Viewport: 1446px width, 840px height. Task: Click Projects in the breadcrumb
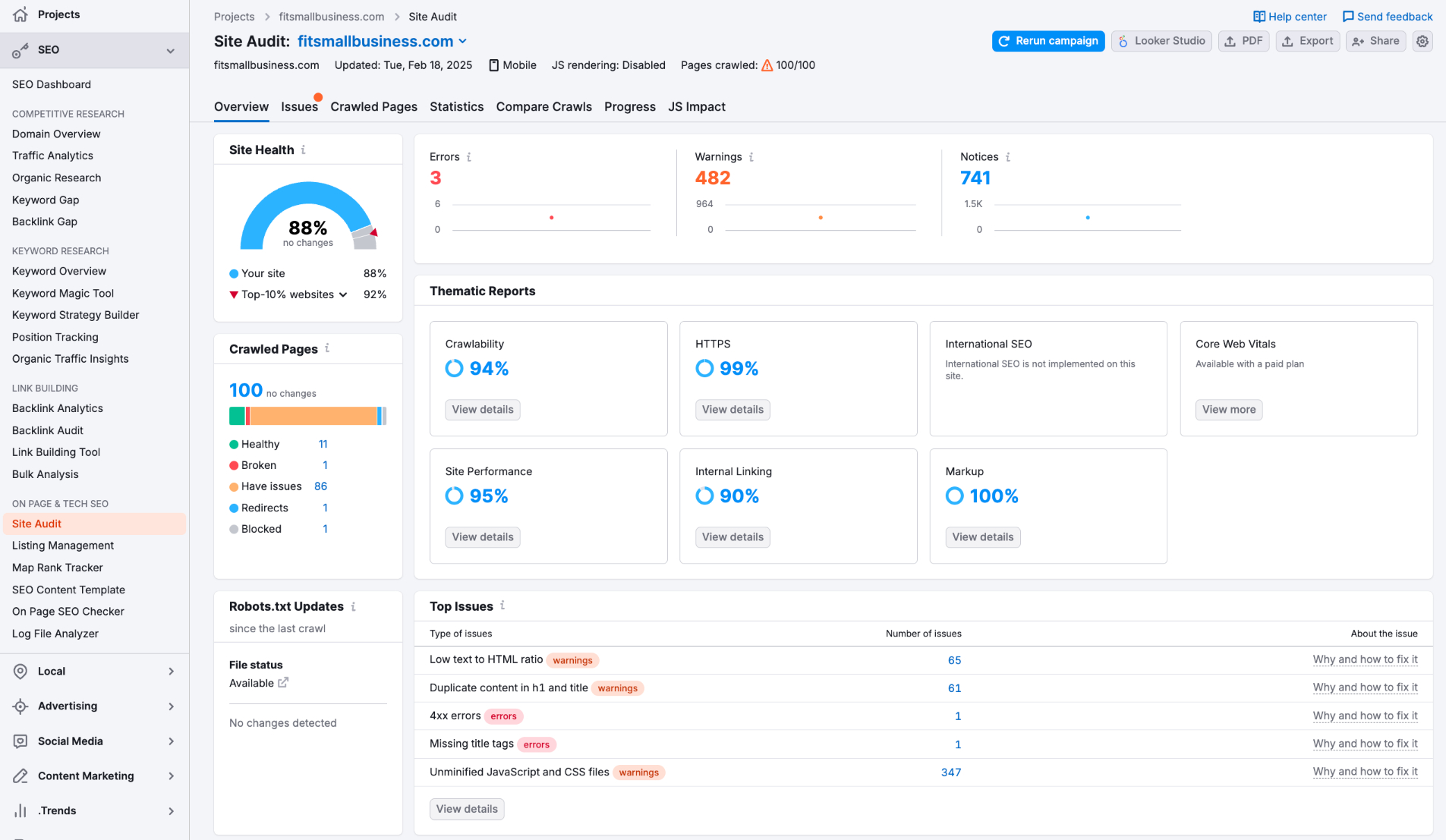coord(234,17)
